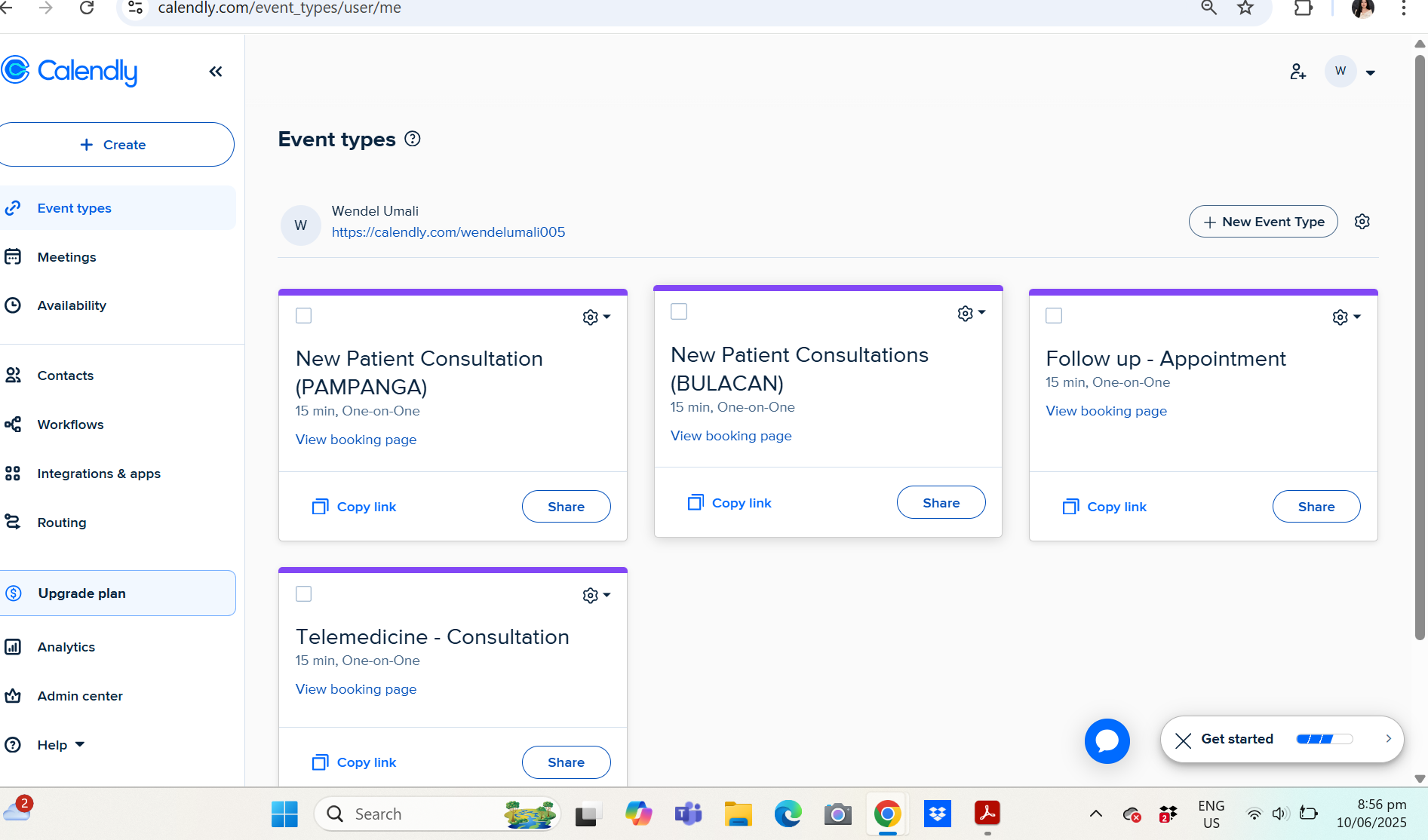Expand the Help menu in the sidebar
Image resolution: width=1428 pixels, height=840 pixels.
coord(60,745)
